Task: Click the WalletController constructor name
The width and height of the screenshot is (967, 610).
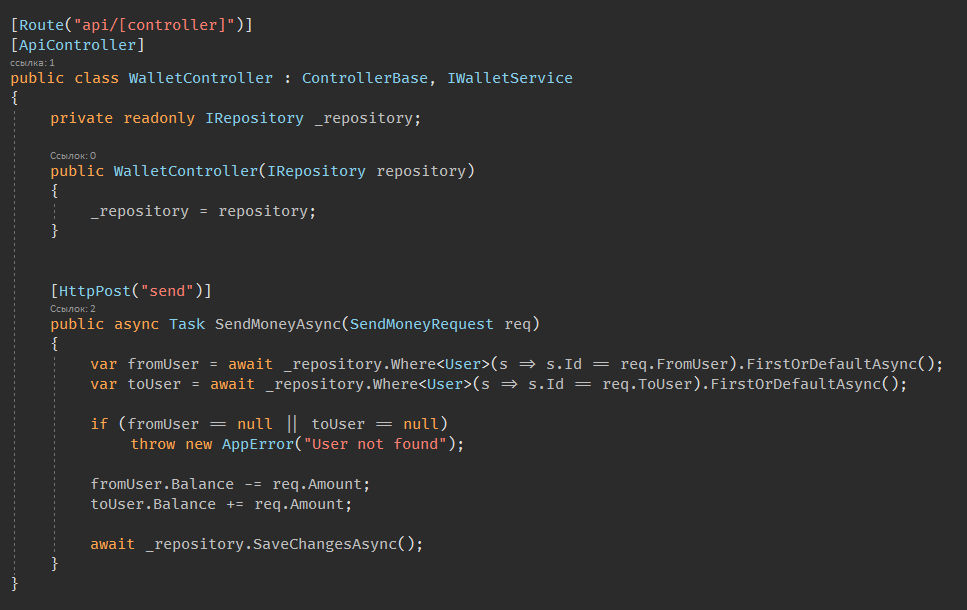Action: 186,171
